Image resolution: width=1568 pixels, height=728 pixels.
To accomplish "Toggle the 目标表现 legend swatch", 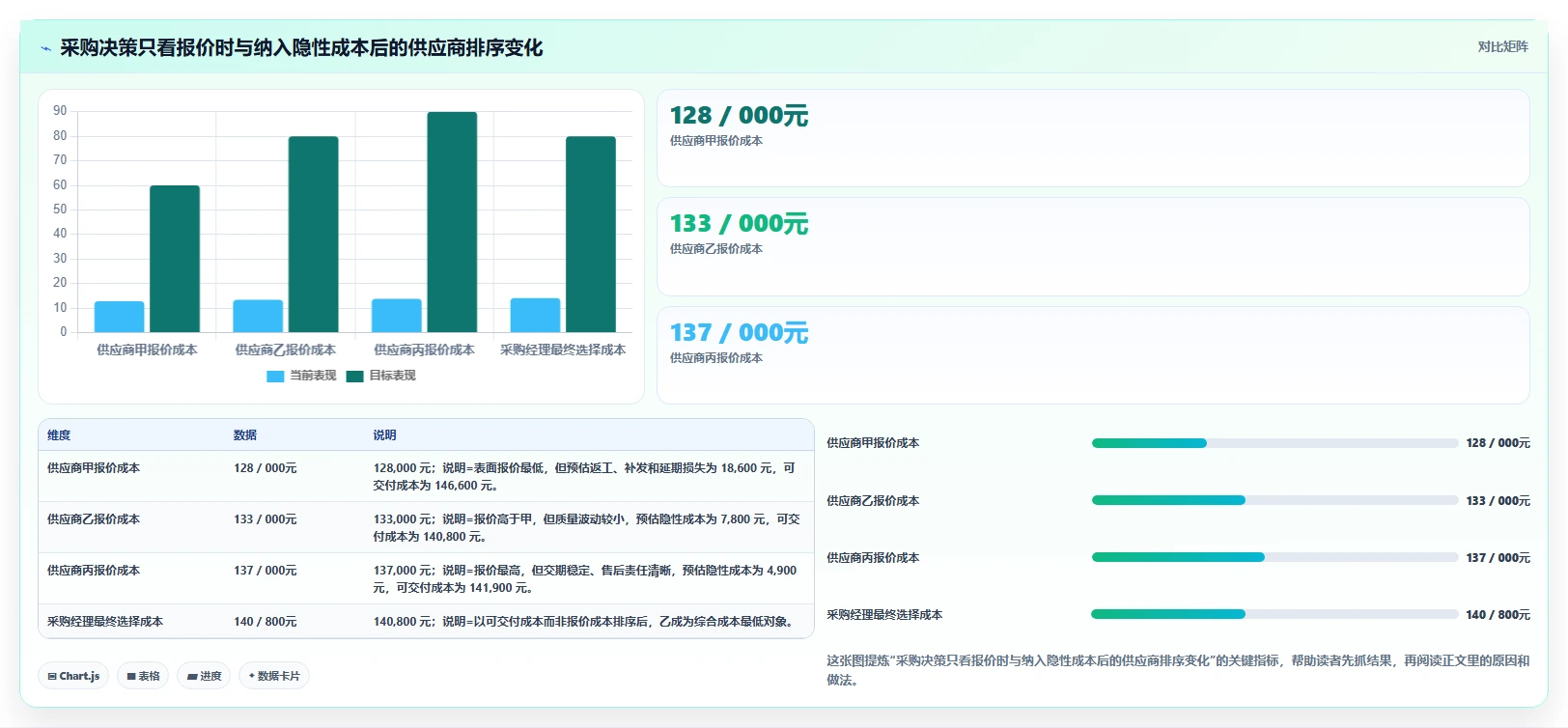I will 354,377.
